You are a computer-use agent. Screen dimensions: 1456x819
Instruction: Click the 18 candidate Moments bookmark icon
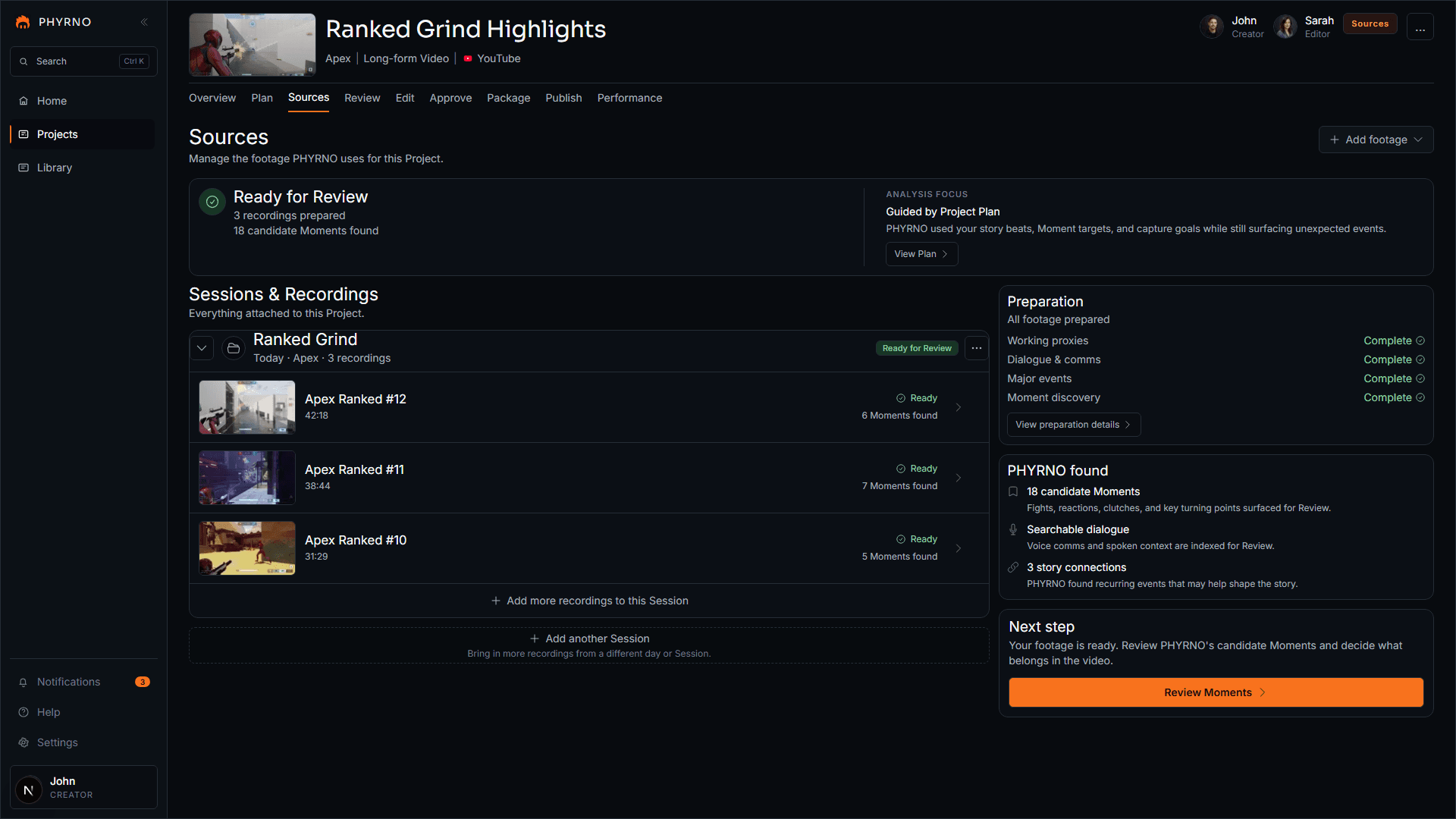[x=1013, y=491]
